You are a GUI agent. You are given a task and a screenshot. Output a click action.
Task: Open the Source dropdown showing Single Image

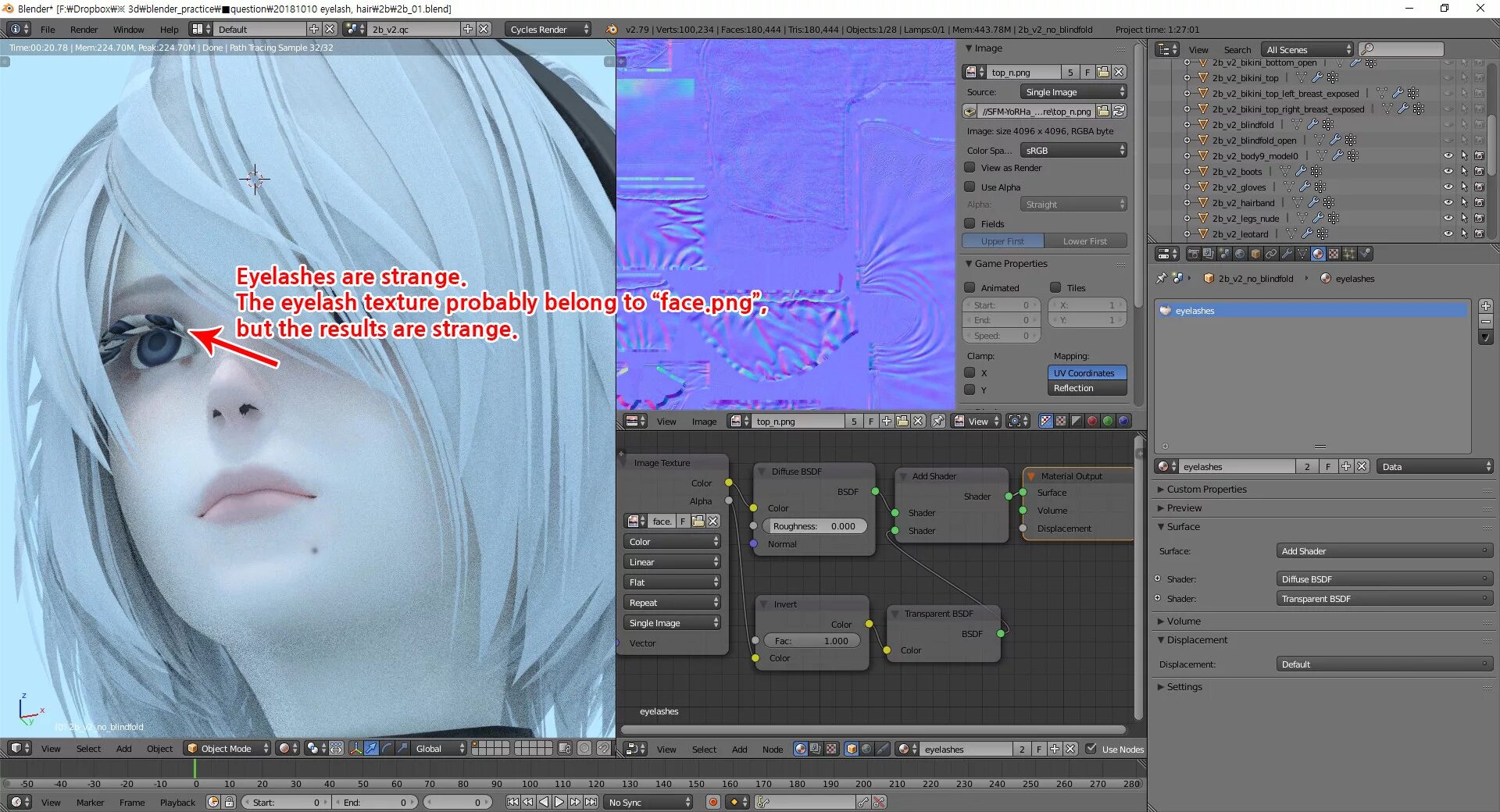click(x=1073, y=91)
